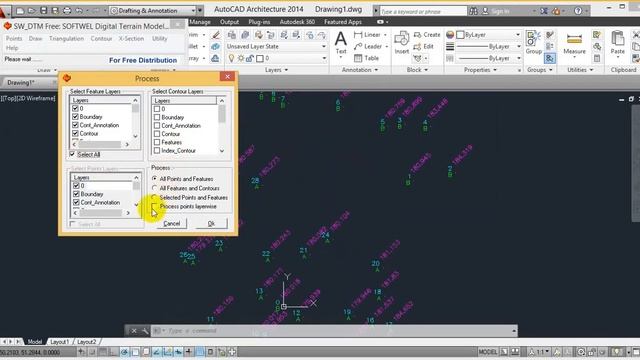Uncheck Cont_Annotation in Select Feature Layers

(75, 125)
